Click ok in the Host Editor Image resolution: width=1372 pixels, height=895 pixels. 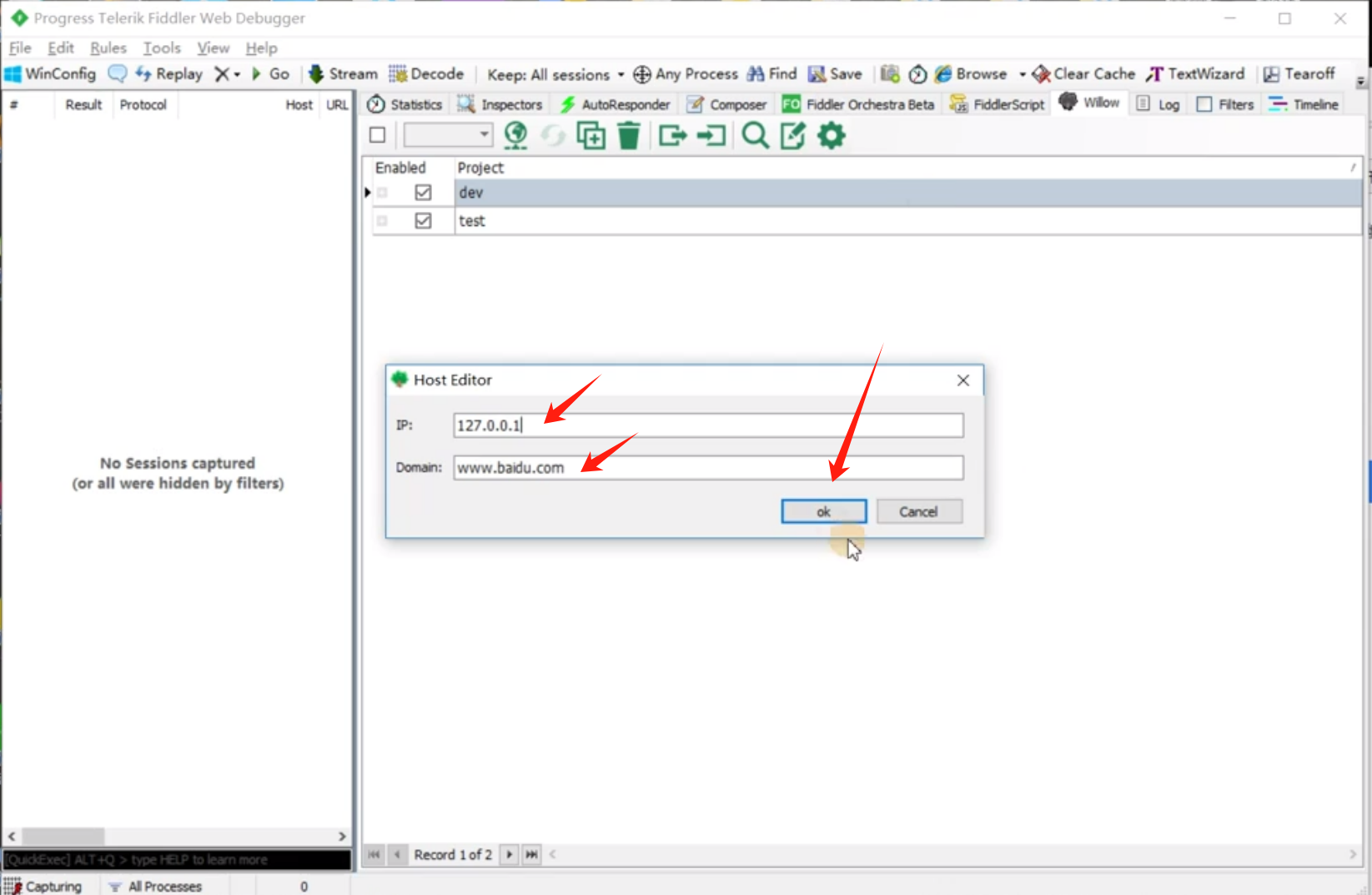[824, 511]
